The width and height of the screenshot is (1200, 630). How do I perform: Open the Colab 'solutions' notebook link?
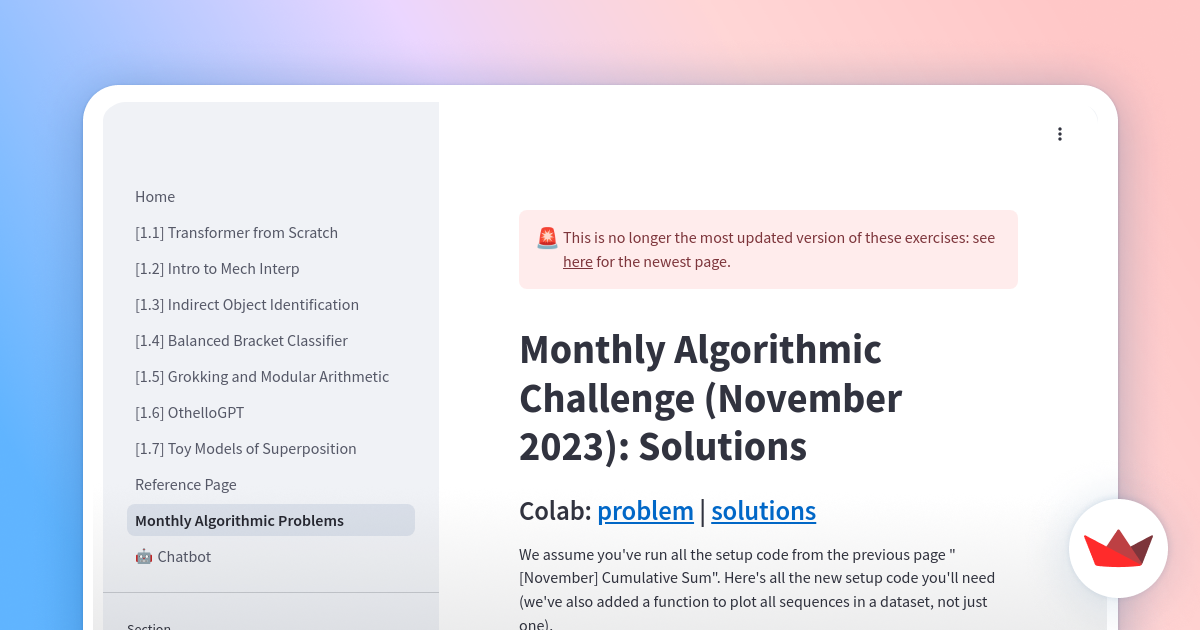(x=763, y=511)
